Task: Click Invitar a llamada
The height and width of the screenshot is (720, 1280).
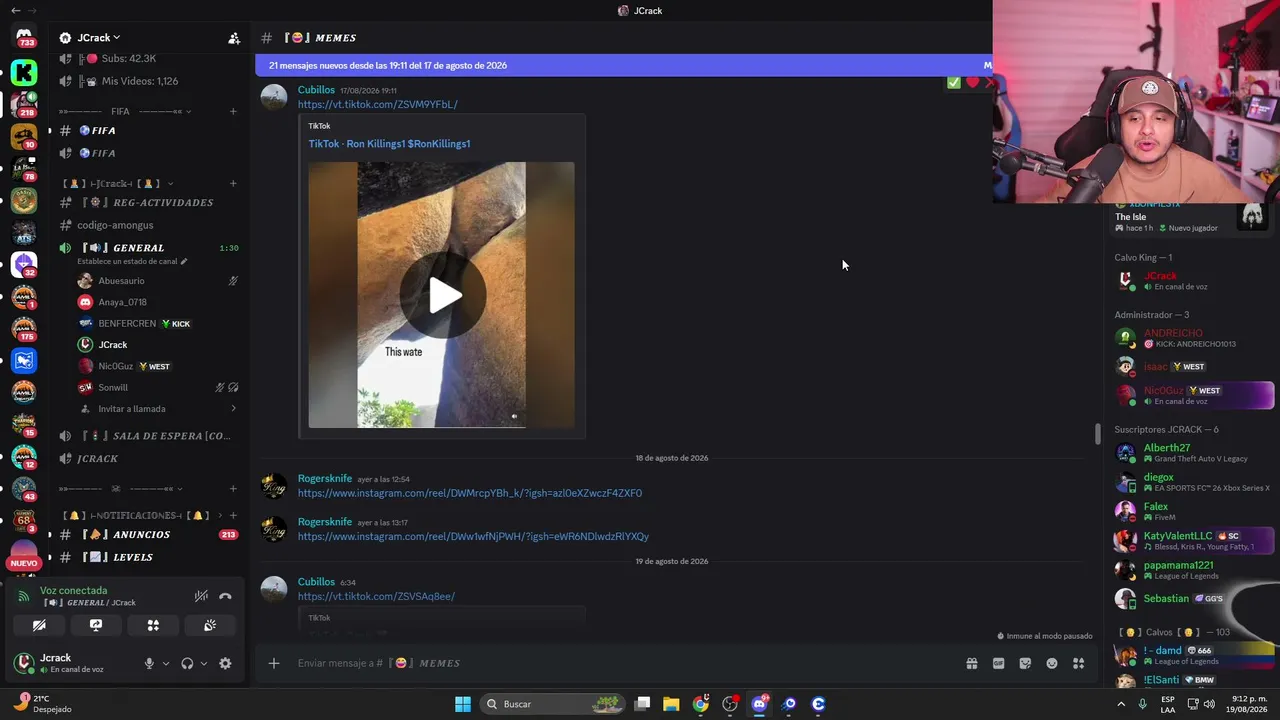Action: click(x=132, y=409)
